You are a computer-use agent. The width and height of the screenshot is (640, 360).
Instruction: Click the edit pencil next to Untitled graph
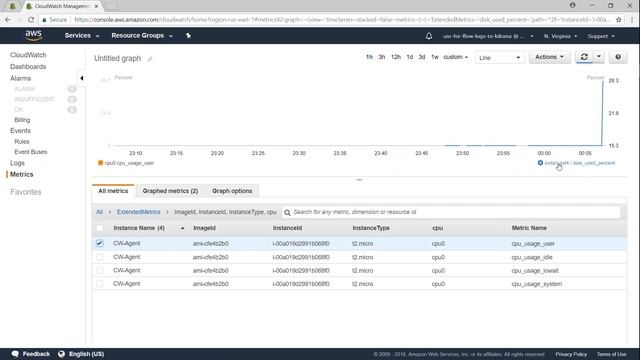point(150,59)
